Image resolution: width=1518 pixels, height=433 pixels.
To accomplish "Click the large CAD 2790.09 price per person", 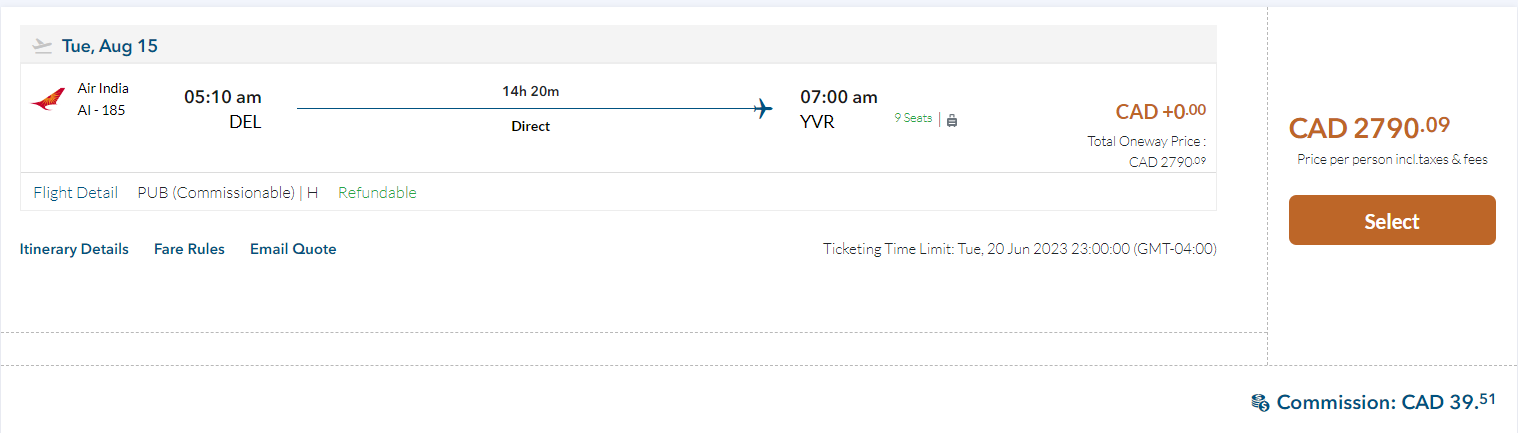I will click(x=1369, y=128).
